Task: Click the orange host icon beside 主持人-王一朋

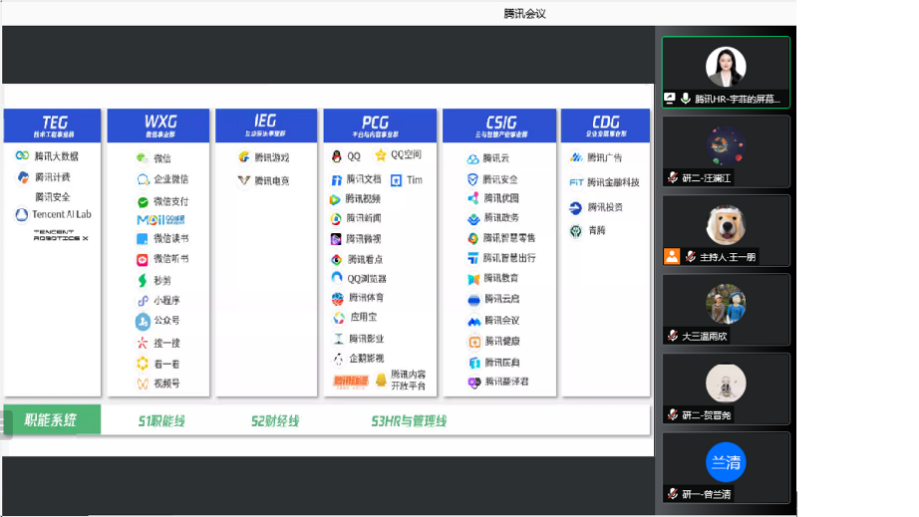Action: tap(673, 256)
